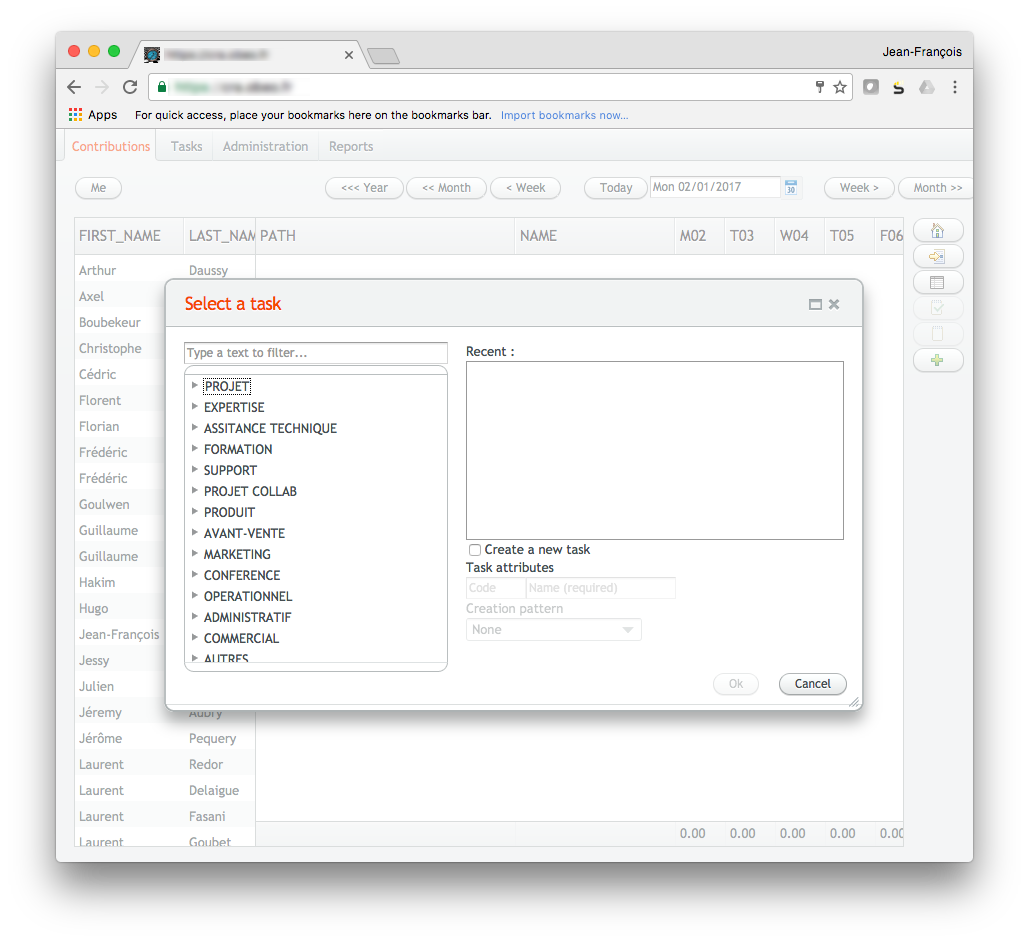This screenshot has height=942, width=1029.
Task: Click the green plus add icon button
Action: point(938,360)
